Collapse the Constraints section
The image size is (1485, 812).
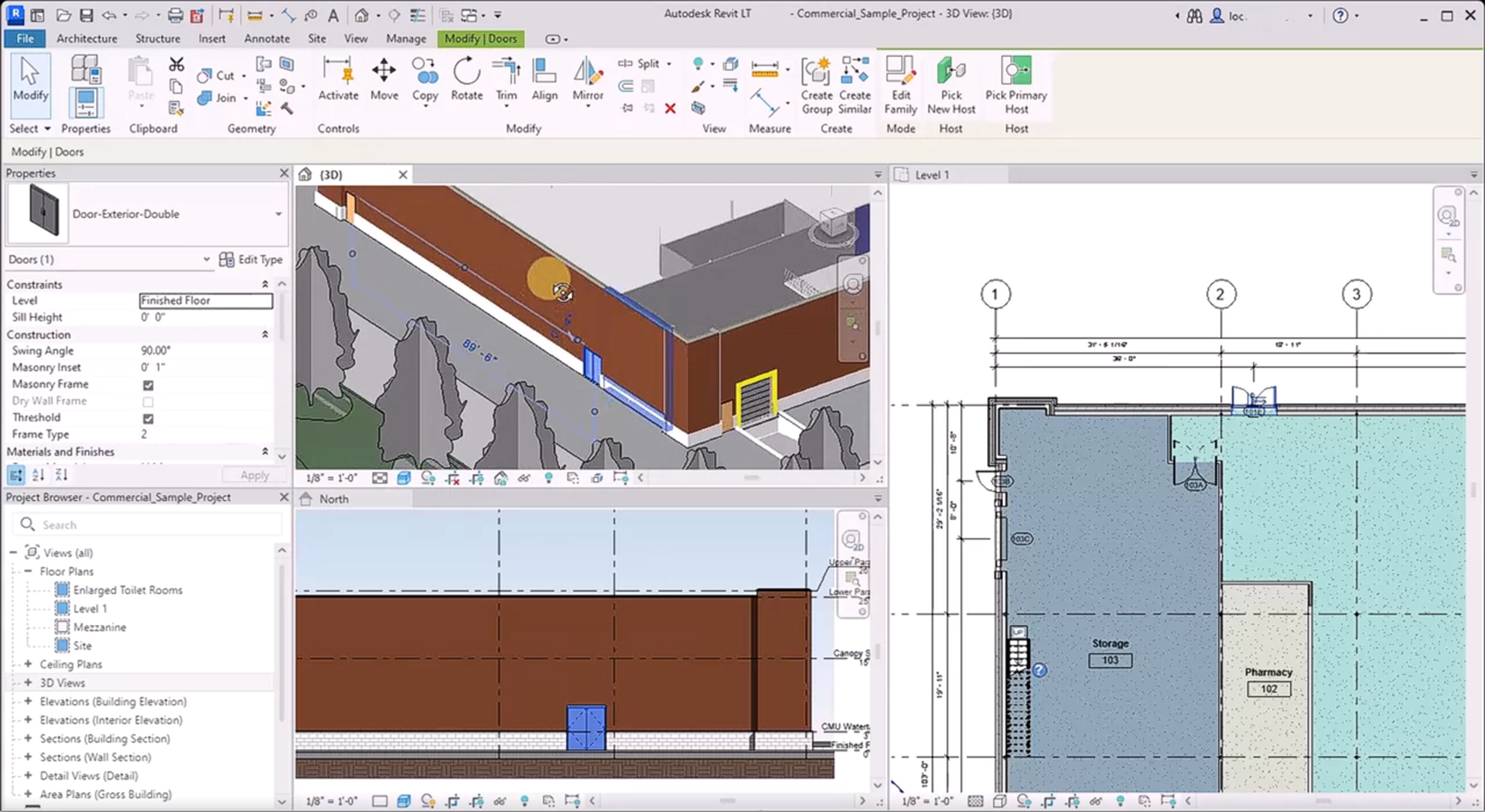click(265, 285)
